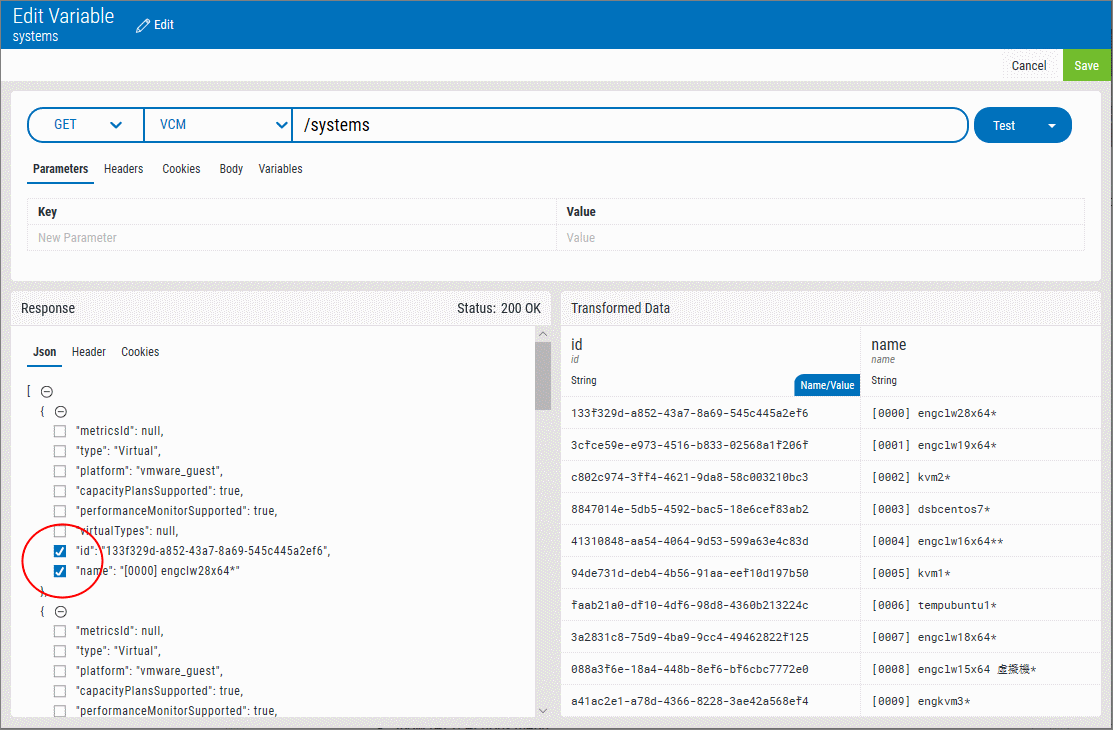Enable the first "metricsId" checkbox
The height and width of the screenshot is (730, 1113).
tap(60, 431)
